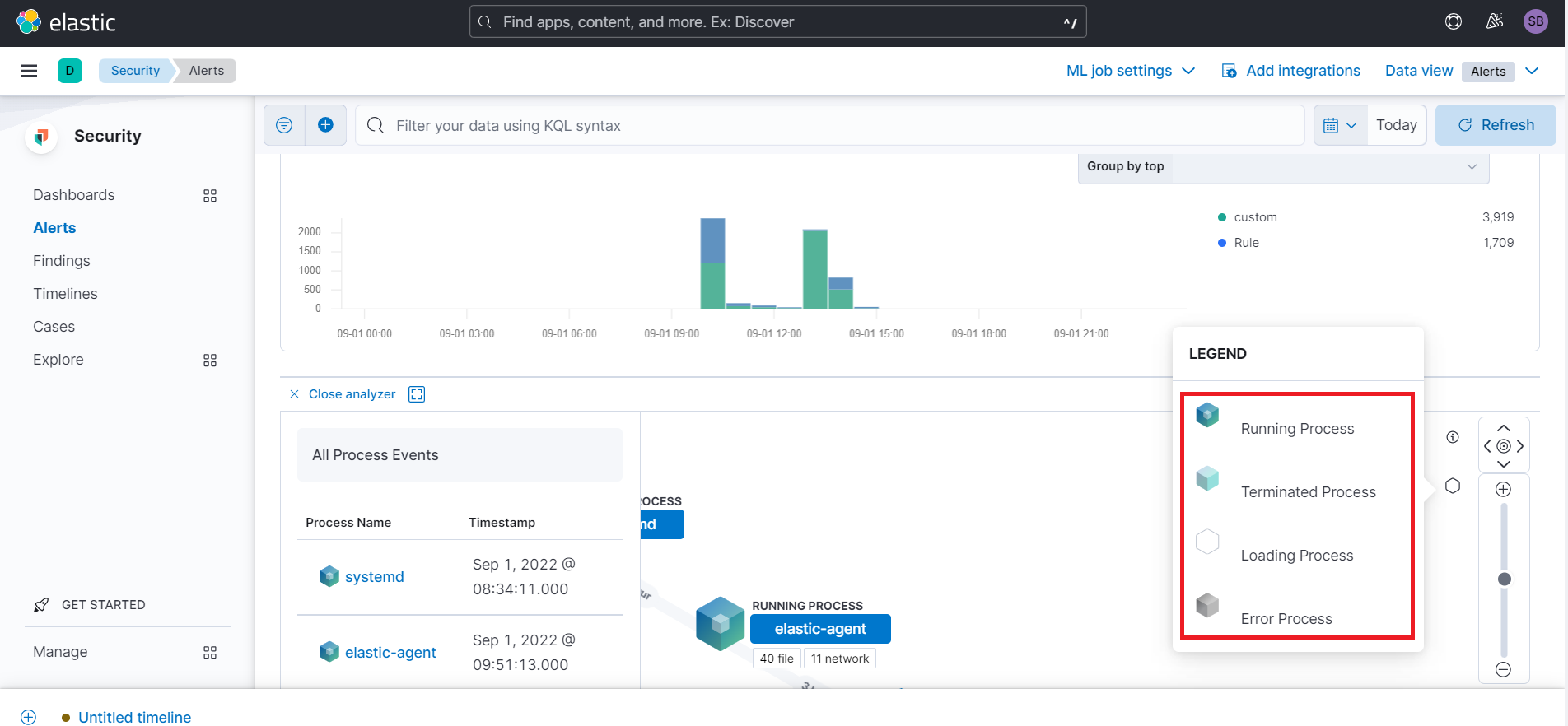Show the 40 file events
This screenshot has height=726, width=1568.
[777, 659]
